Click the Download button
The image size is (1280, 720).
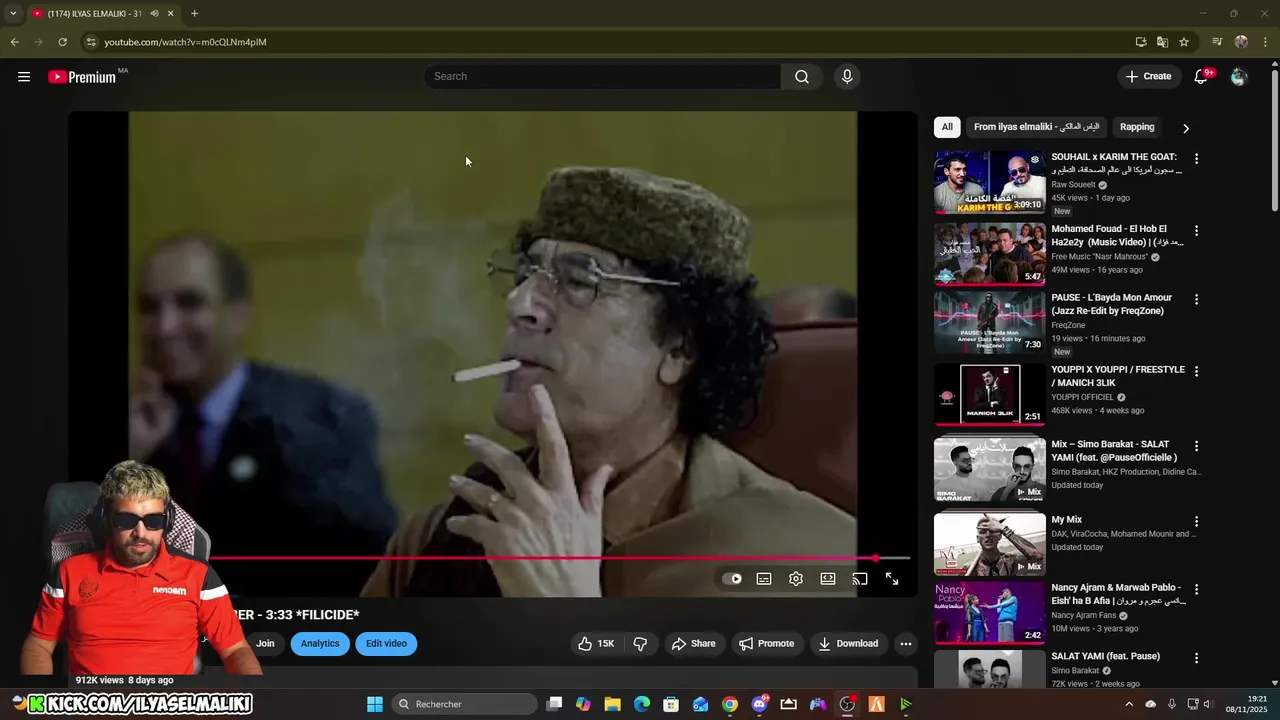(x=848, y=644)
